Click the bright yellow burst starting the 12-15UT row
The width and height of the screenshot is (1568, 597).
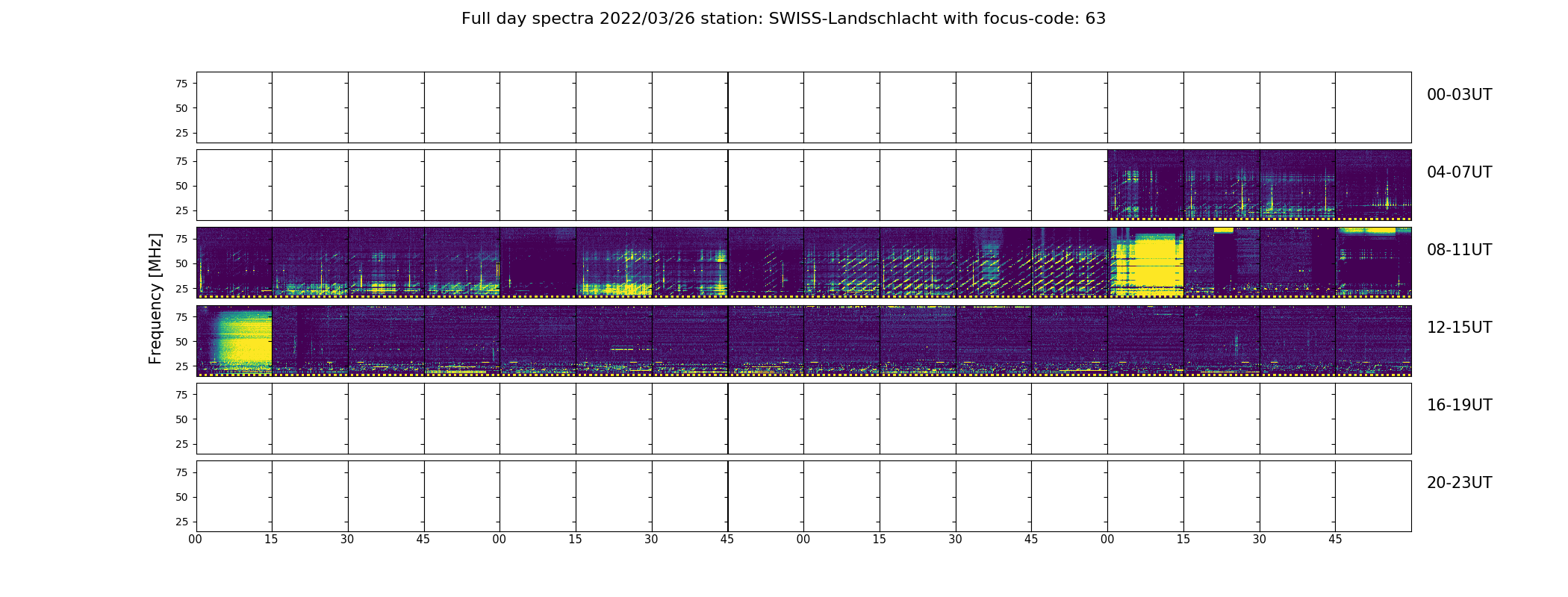click(x=243, y=340)
